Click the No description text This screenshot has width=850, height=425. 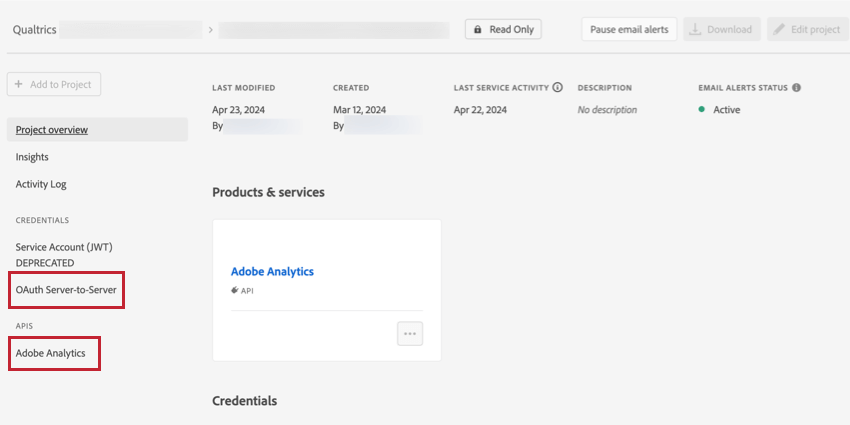607,110
